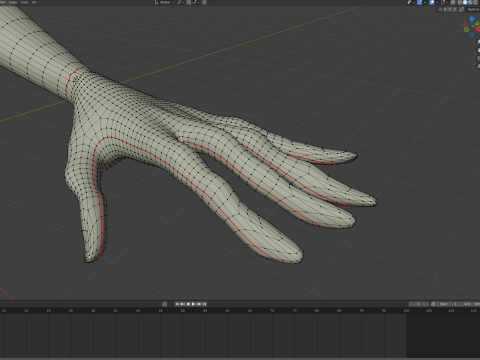Image resolution: width=480 pixels, height=360 pixels.
Task: Open the Options popover
Action: click(x=473, y=9)
